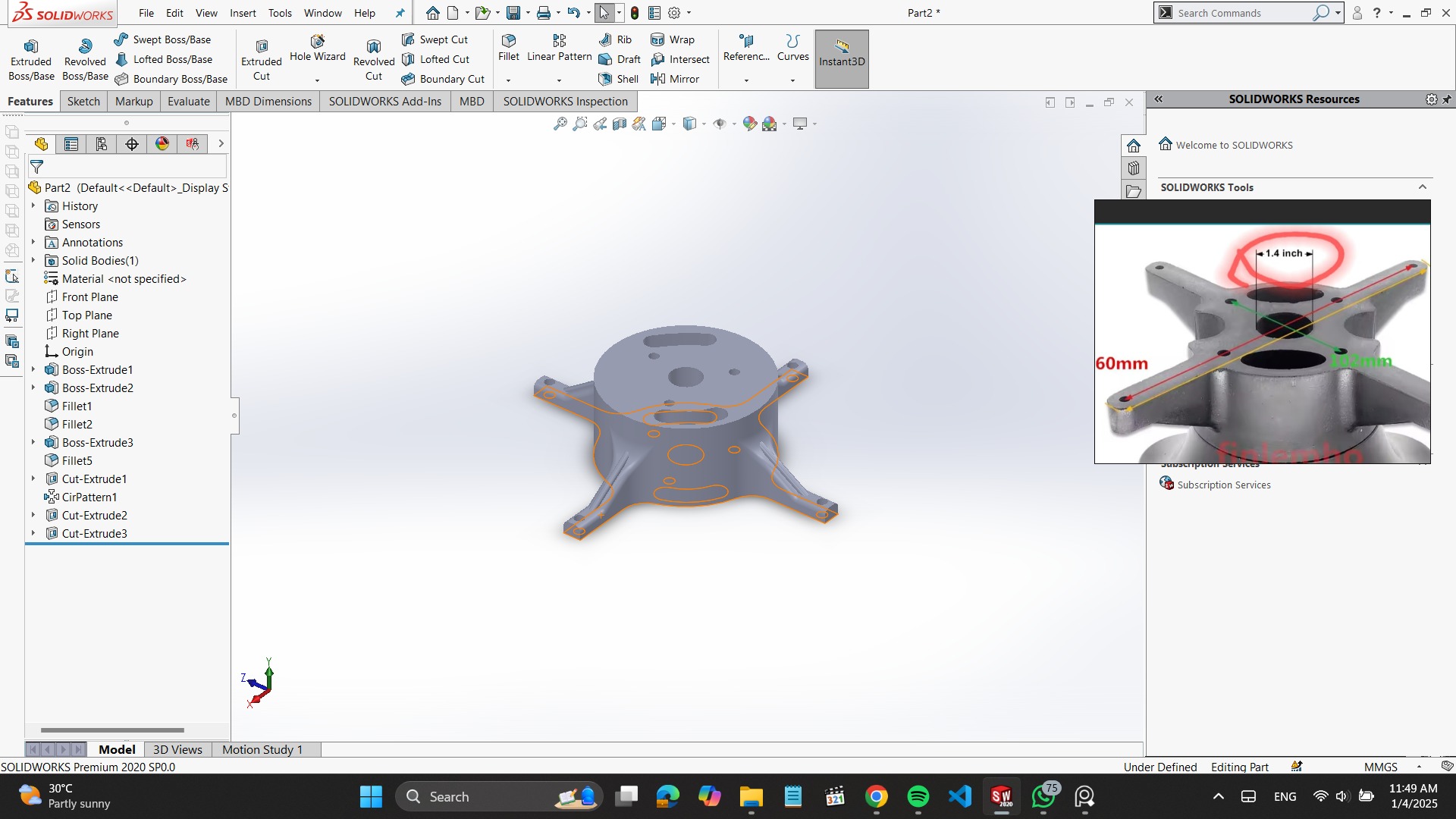Select the Extruded Boss/Base tool
Image resolution: width=1456 pixels, height=819 pixels.
pyautogui.click(x=31, y=59)
